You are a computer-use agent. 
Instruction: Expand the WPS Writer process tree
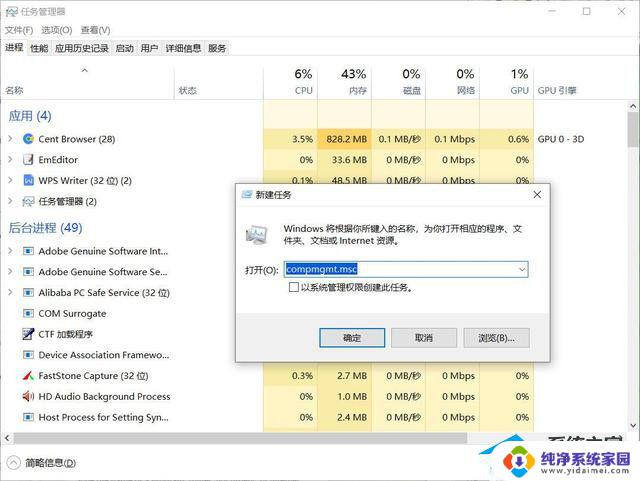coord(10,181)
